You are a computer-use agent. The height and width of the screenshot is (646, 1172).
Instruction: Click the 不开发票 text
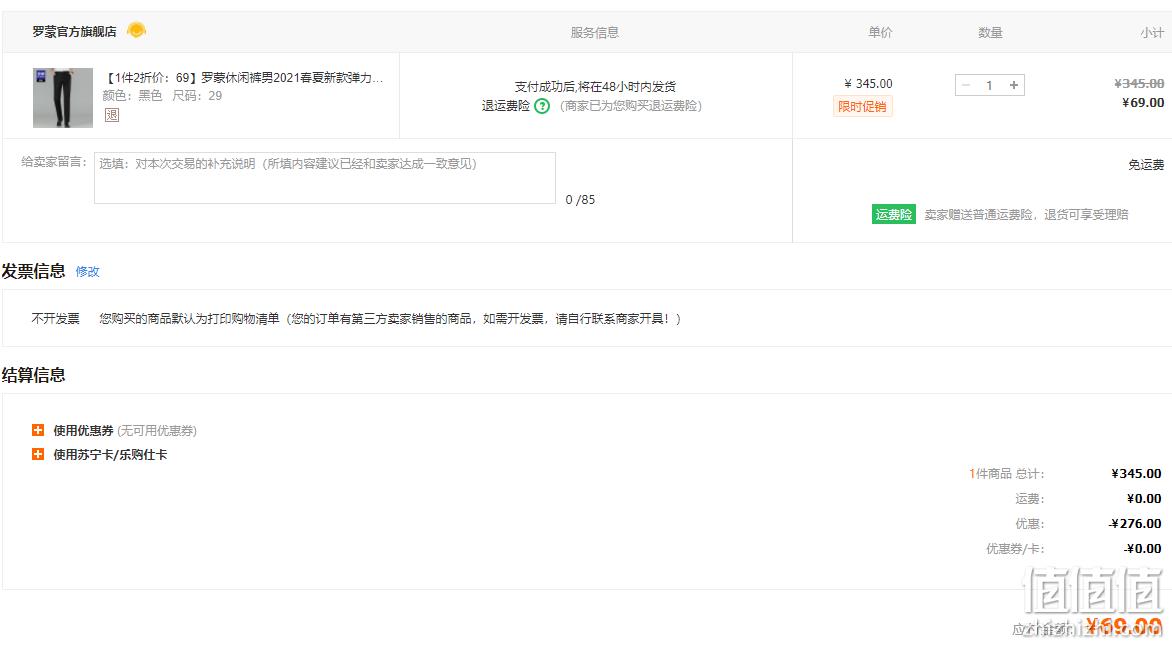point(55,319)
